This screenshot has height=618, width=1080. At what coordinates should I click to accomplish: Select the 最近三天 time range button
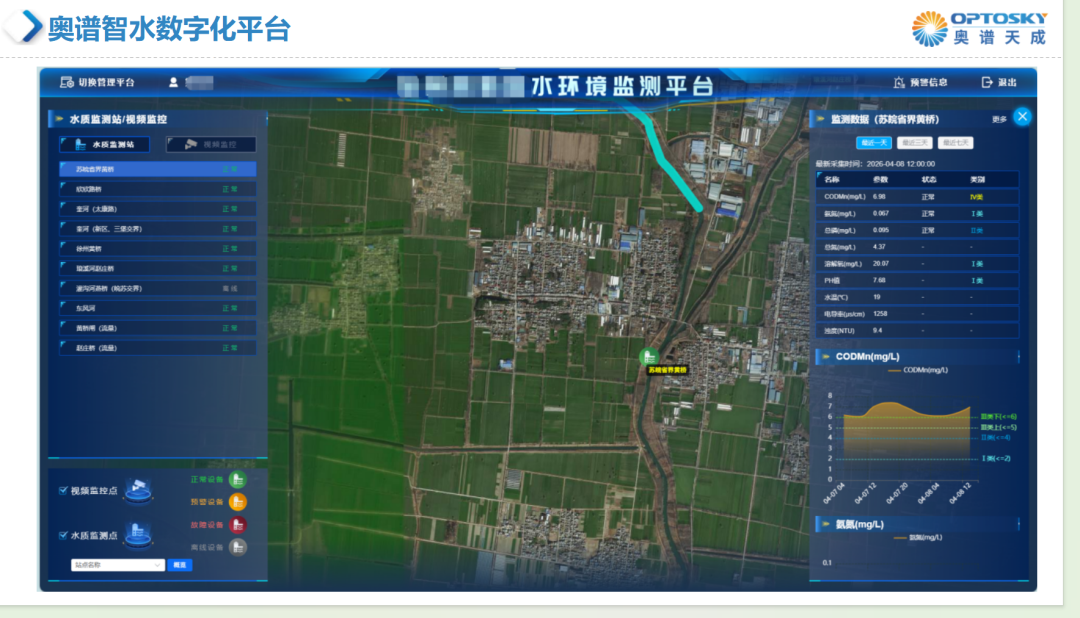click(914, 143)
